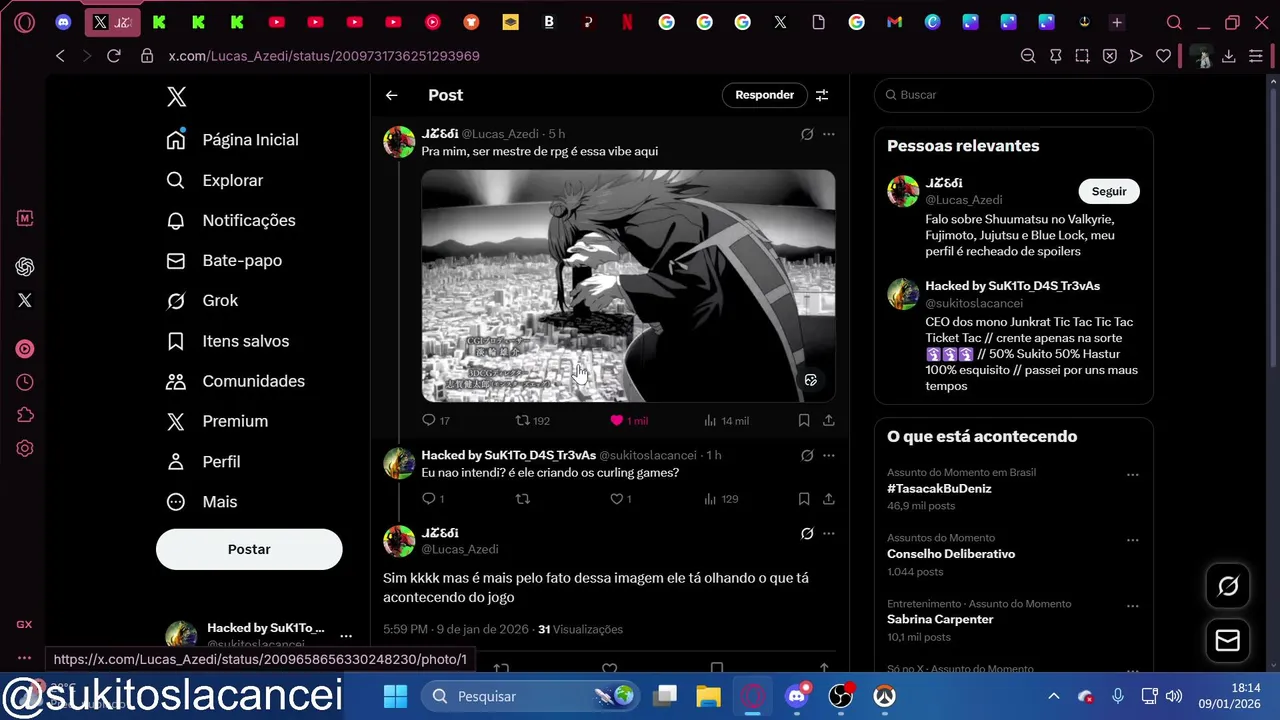The image size is (1280, 720).
Task: Open the browser downloads icon
Action: 1229,56
